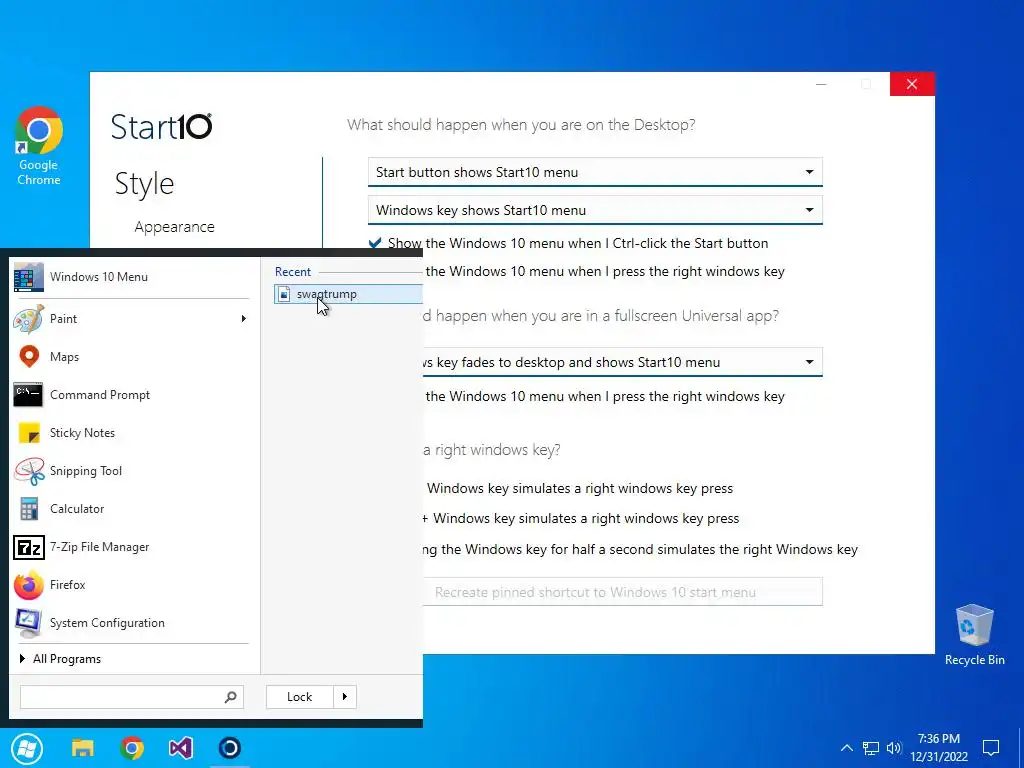
Task: Click the Windows Start orb on taskbar
Action: point(27,748)
